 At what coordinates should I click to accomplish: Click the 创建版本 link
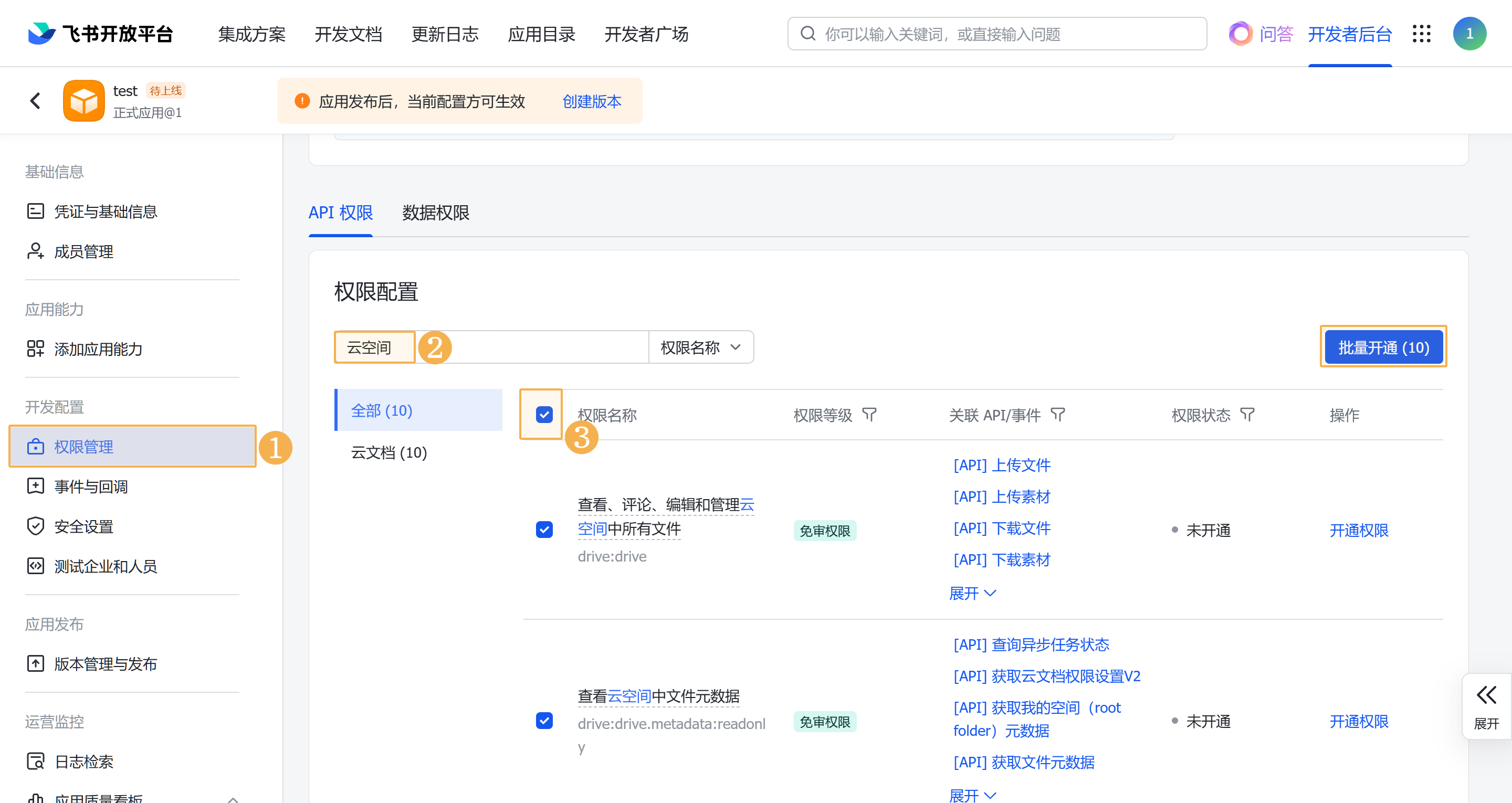(x=591, y=101)
